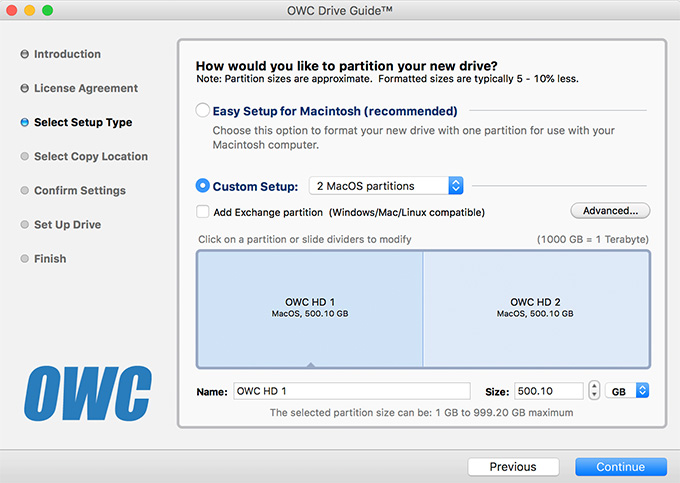Open the GB size unit dropdown
Screen dimensions: 680x483
[627, 391]
